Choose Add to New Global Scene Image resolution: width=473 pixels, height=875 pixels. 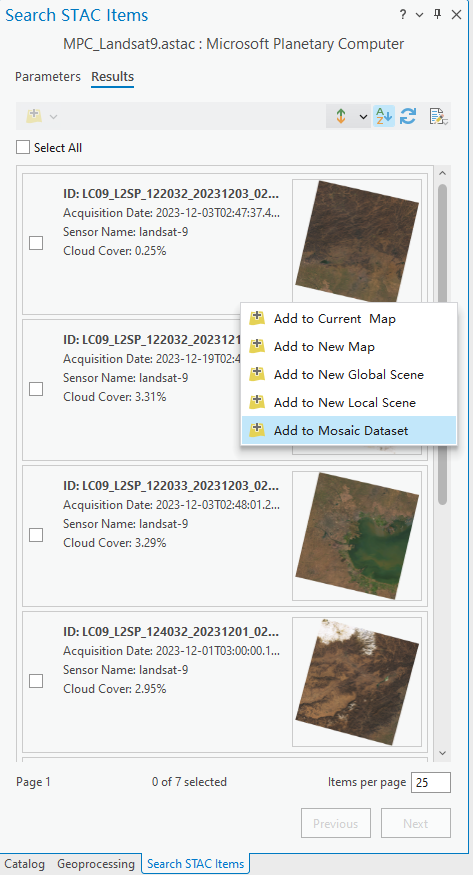pyautogui.click(x=349, y=374)
